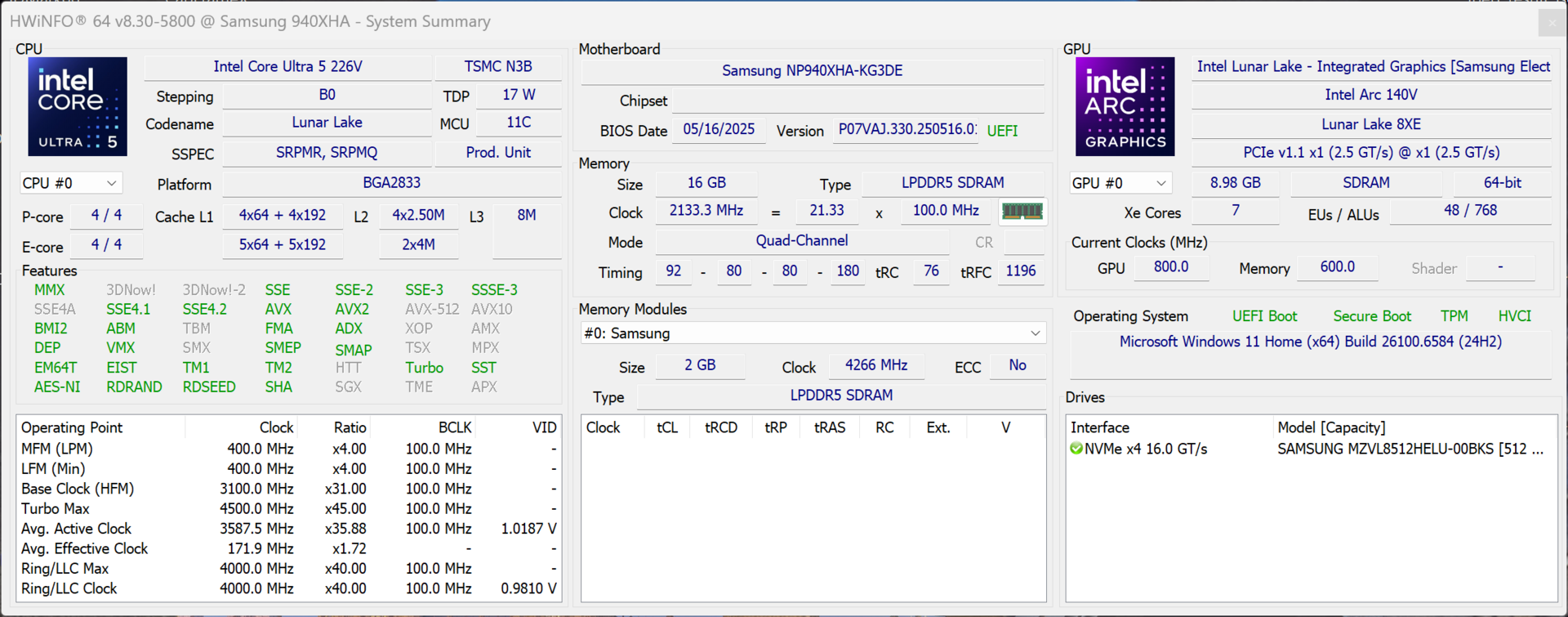Click the Interface column header under Drives
This screenshot has height=617, width=1568.
click(x=1099, y=427)
